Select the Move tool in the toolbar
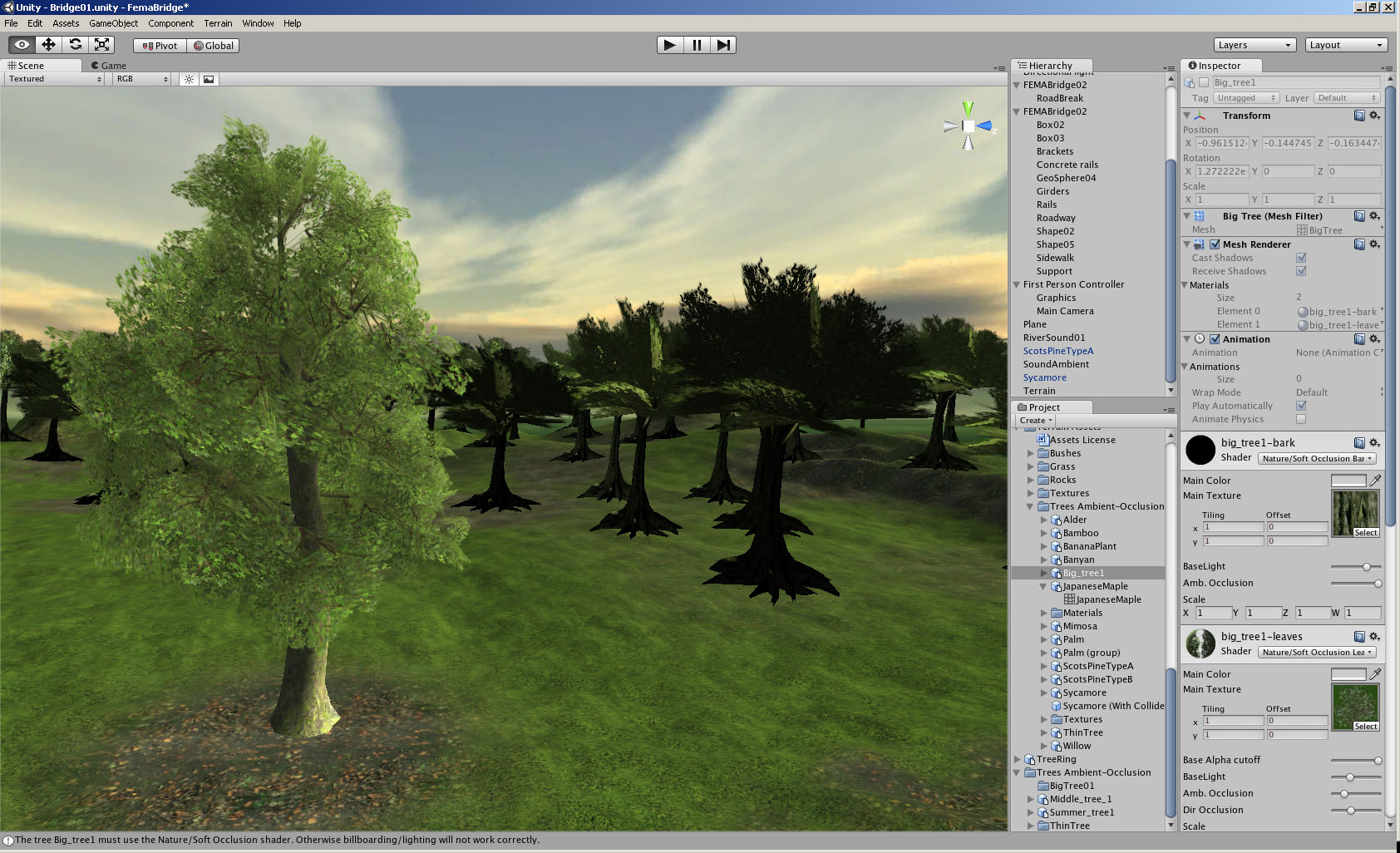1400x853 pixels. [x=48, y=45]
